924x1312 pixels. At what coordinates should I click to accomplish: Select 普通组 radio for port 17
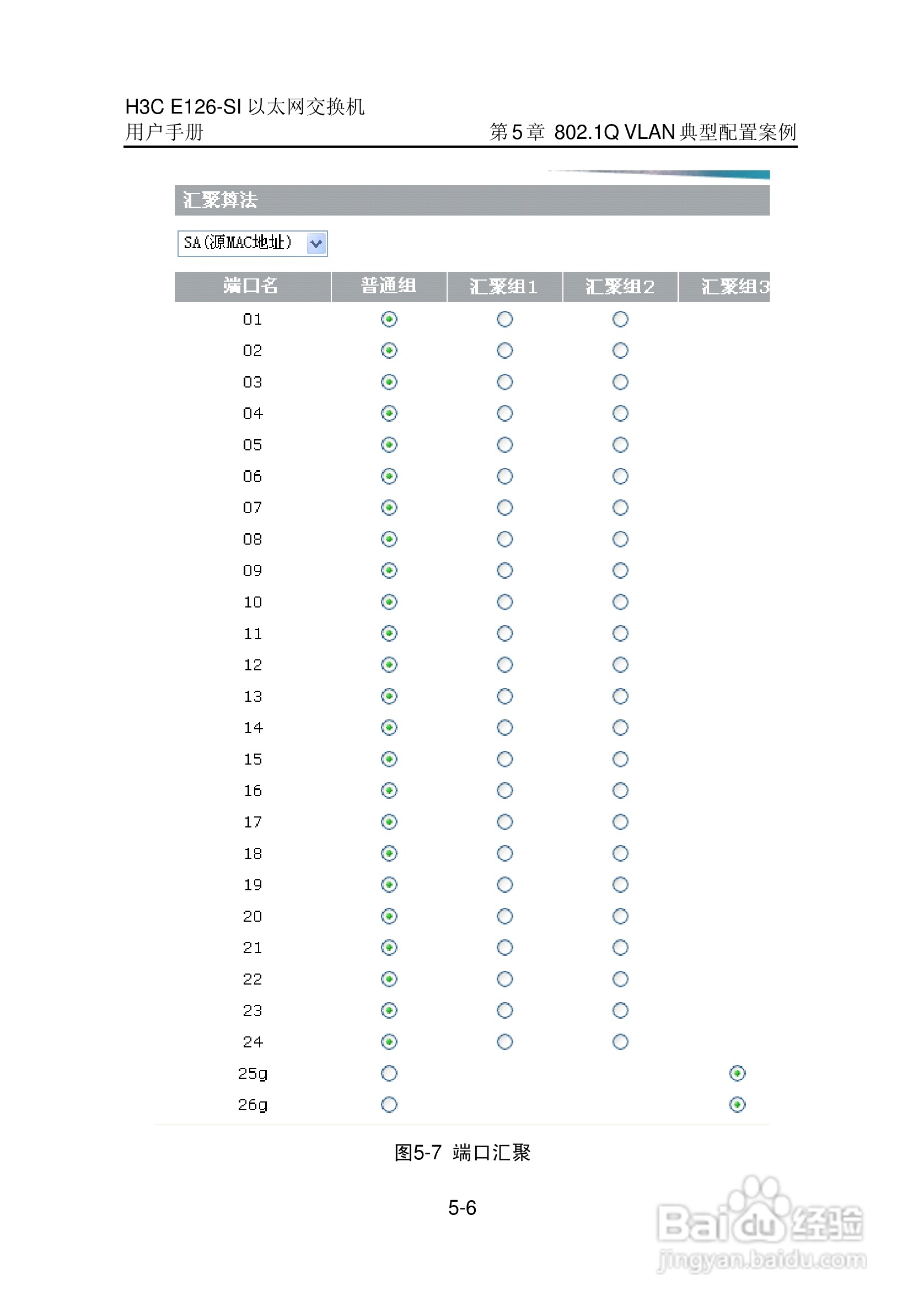click(x=389, y=822)
